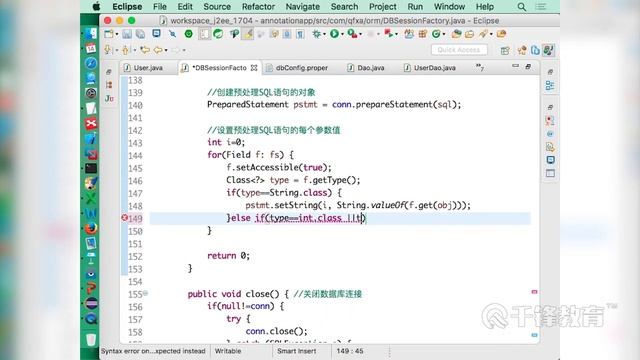This screenshot has width=640, height=360.
Task: Click the Run Last Tool icon with red toolbox
Action: click(x=352, y=34)
